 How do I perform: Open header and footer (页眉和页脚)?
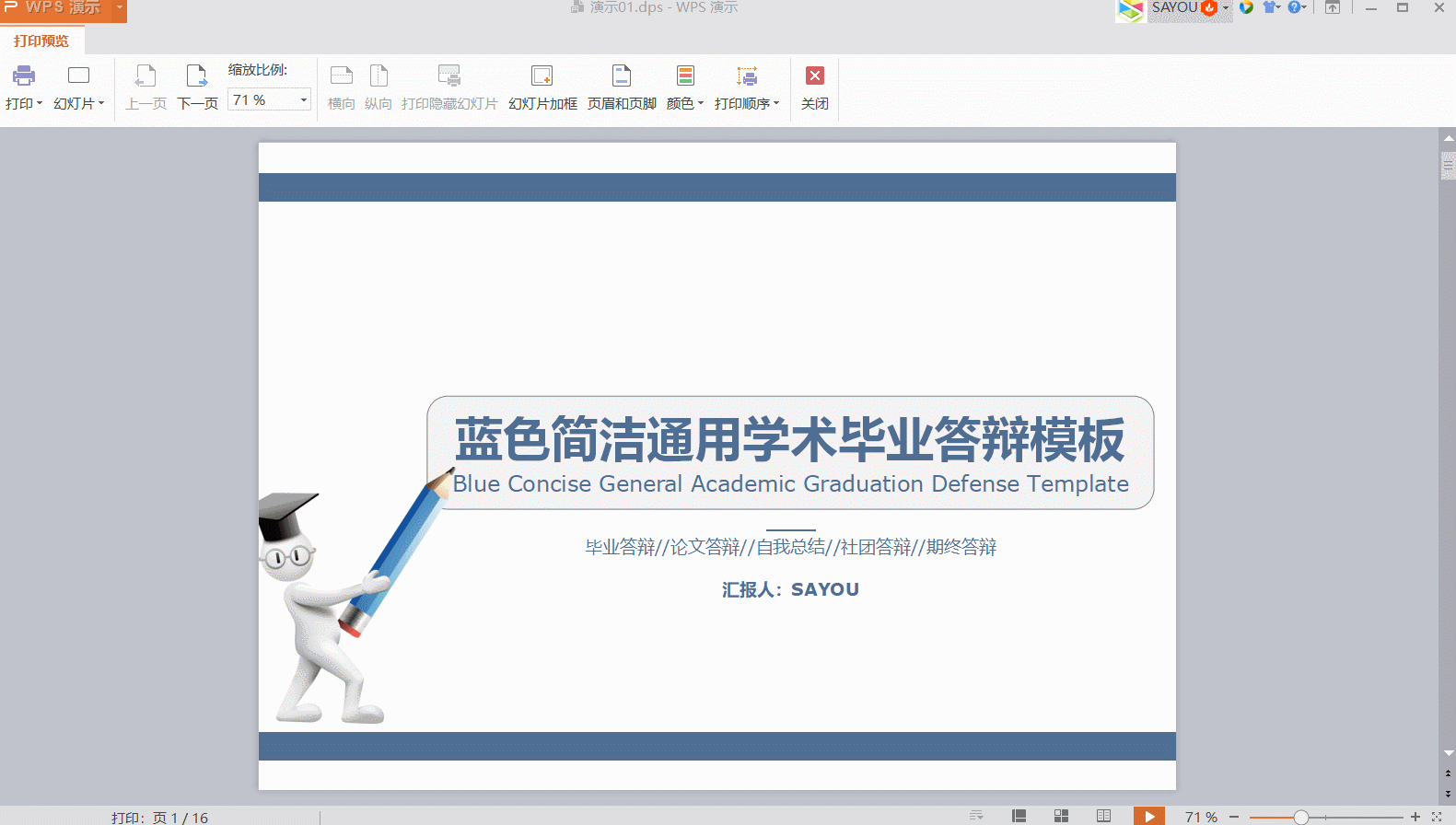pyautogui.click(x=622, y=88)
